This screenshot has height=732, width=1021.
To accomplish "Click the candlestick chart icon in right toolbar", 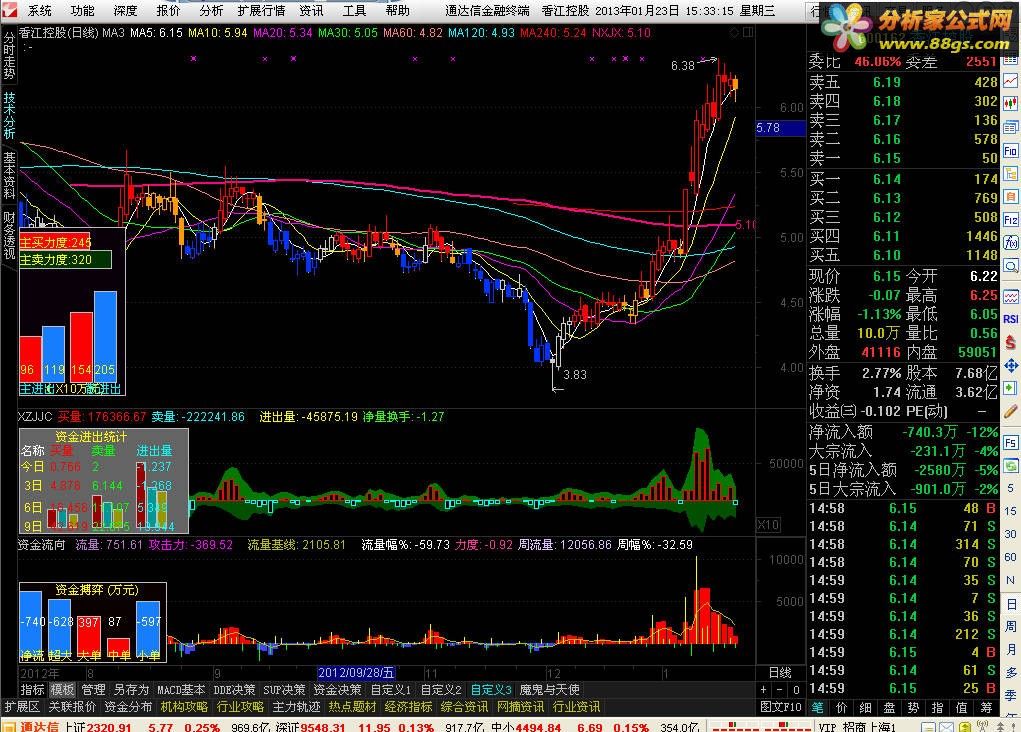I will click(1011, 104).
